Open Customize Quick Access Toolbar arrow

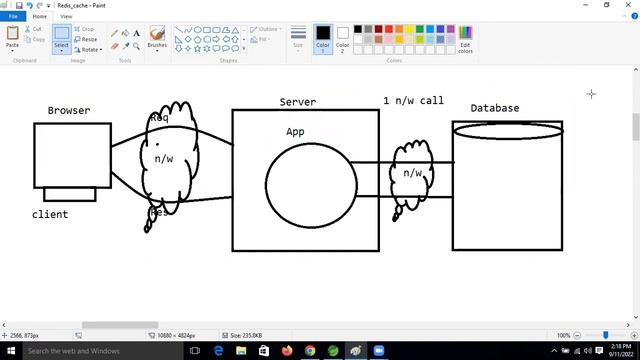coord(49,6)
